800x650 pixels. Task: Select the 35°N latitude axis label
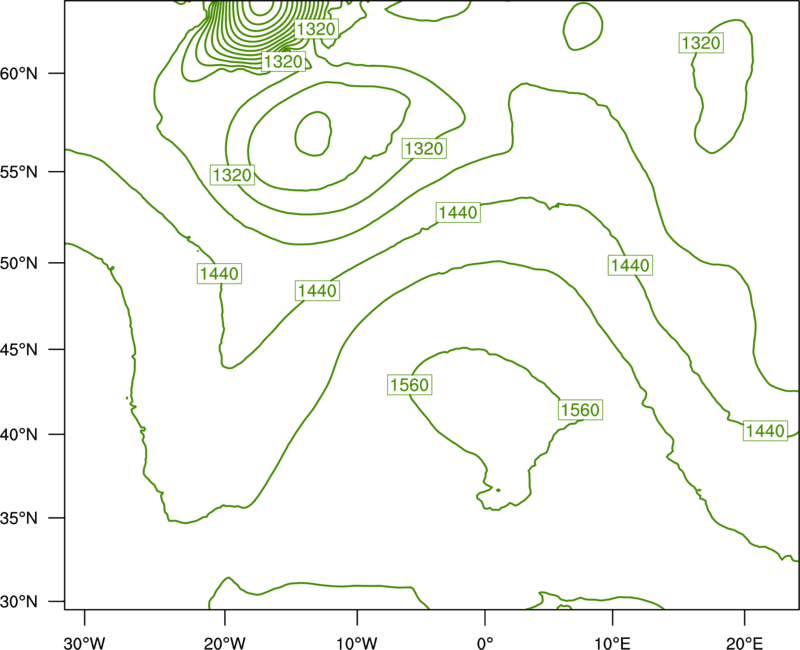19,518
